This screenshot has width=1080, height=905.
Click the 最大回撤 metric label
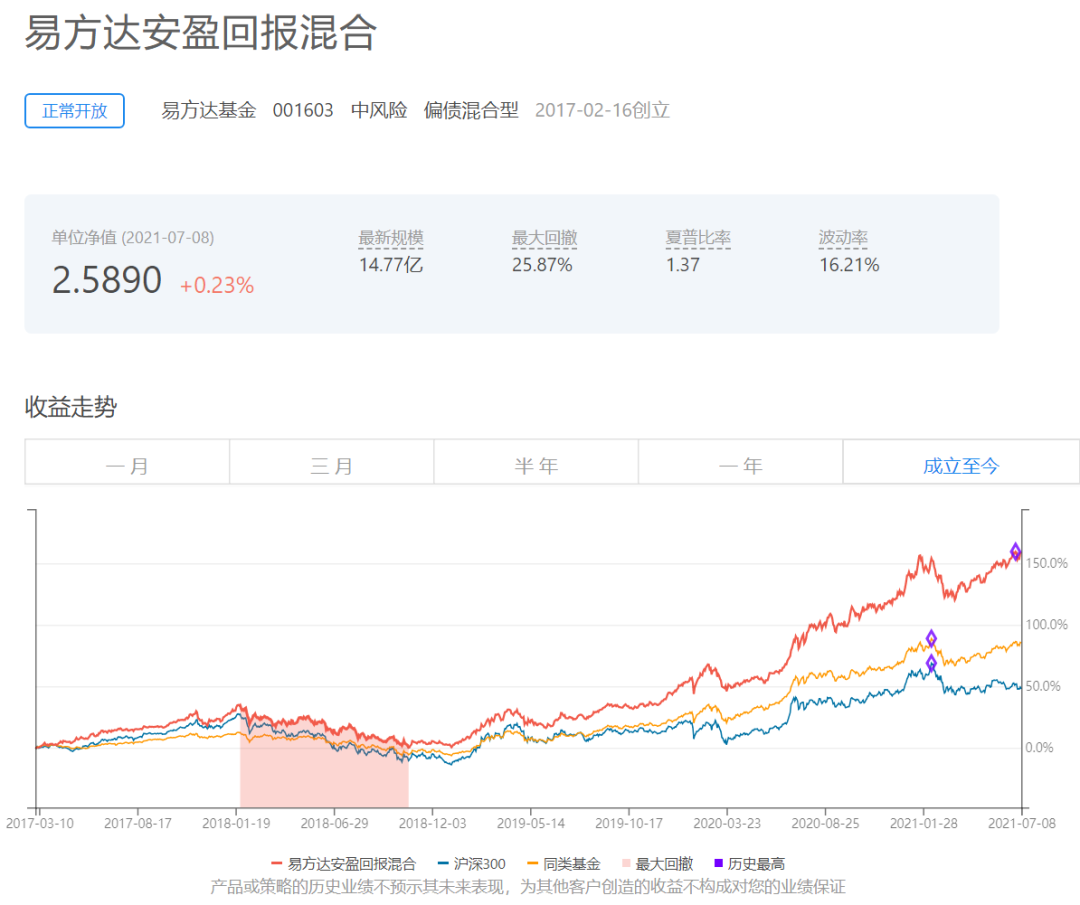click(x=544, y=238)
